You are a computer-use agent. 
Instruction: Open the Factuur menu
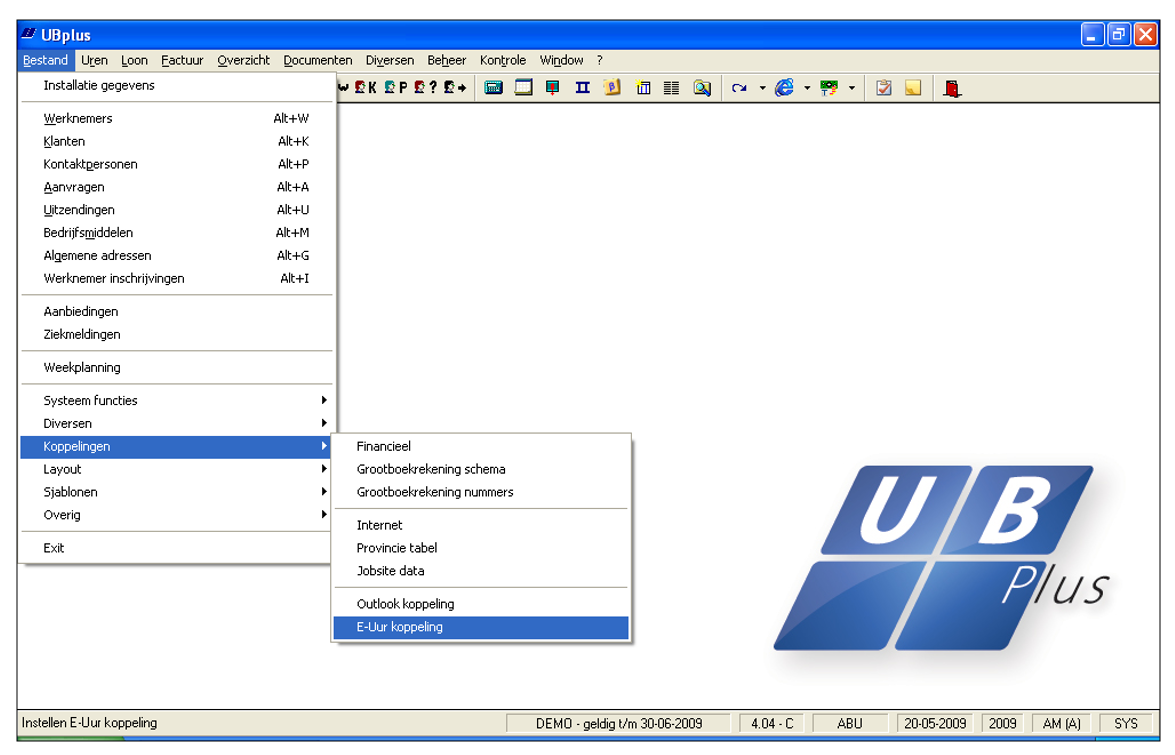click(182, 60)
